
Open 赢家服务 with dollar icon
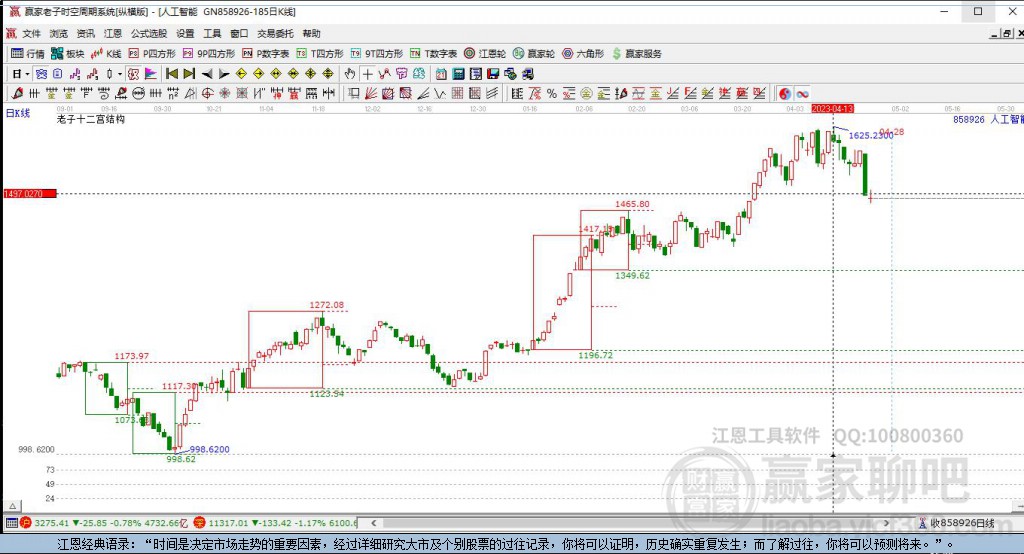pyautogui.click(x=637, y=54)
